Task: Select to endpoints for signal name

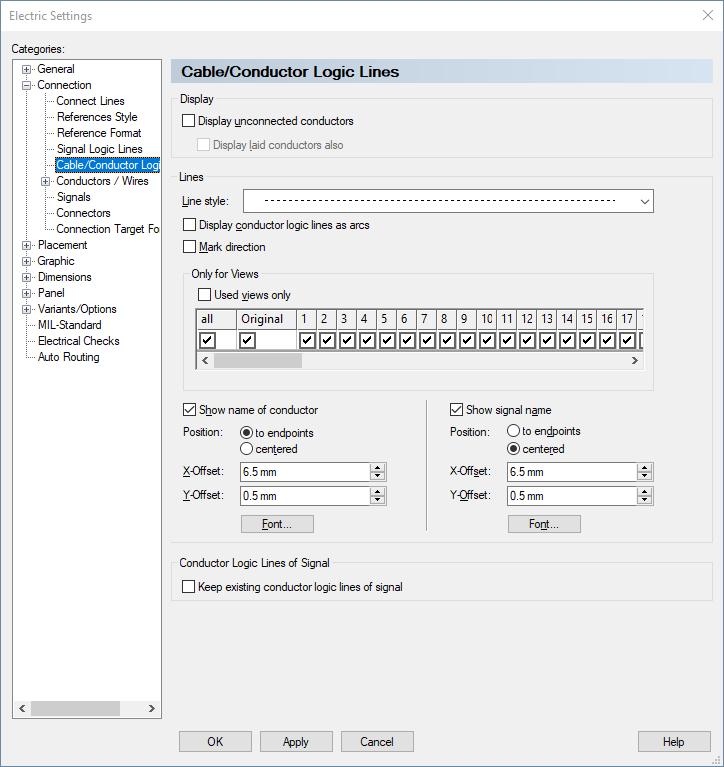Action: pos(514,431)
